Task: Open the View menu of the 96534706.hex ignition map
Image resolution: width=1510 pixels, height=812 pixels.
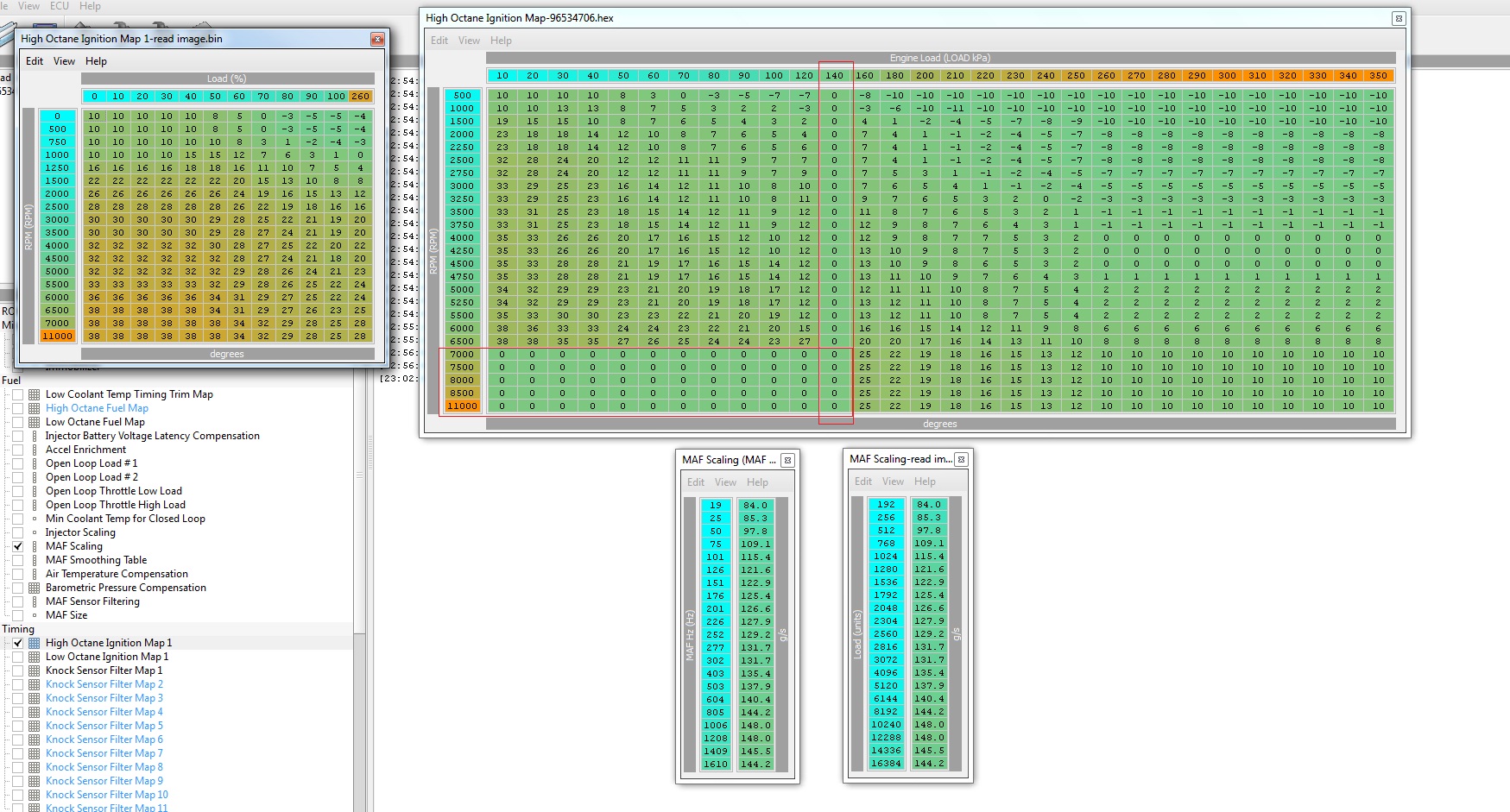Action: point(469,41)
